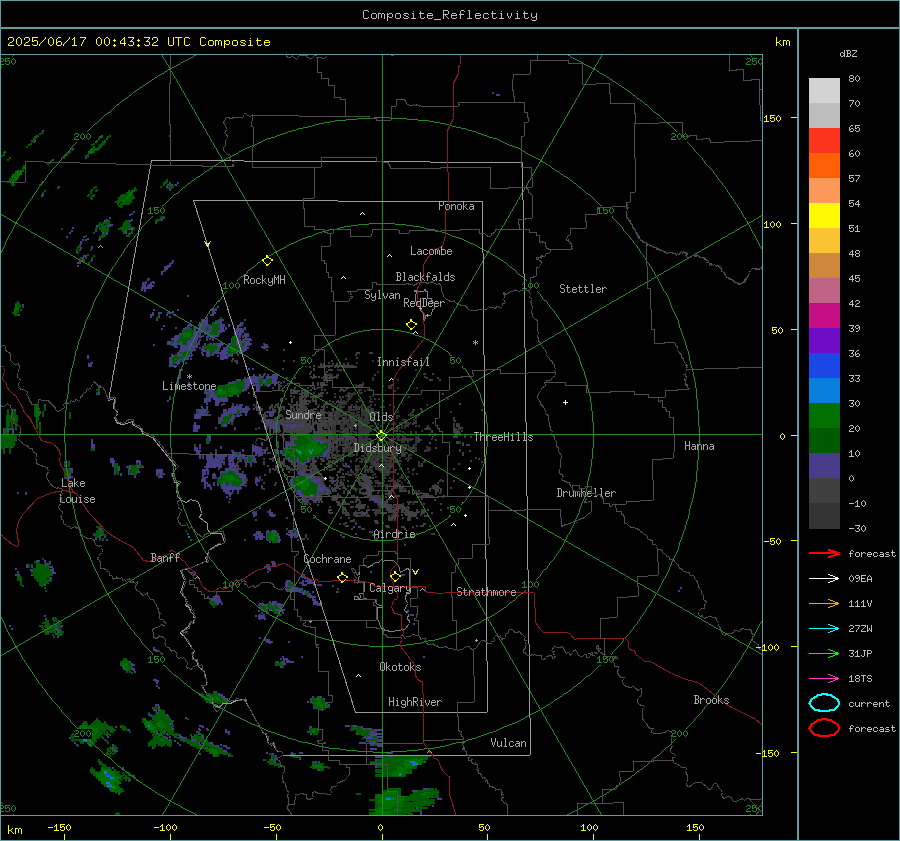900x841 pixels.
Task: Select the red forecast ellipse icon
Action: (824, 728)
